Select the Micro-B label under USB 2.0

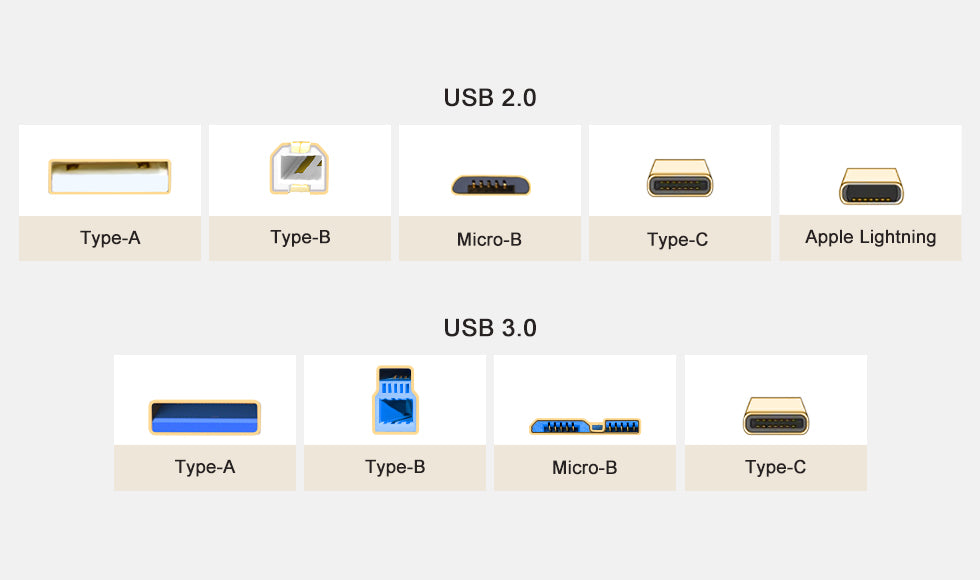(489, 239)
